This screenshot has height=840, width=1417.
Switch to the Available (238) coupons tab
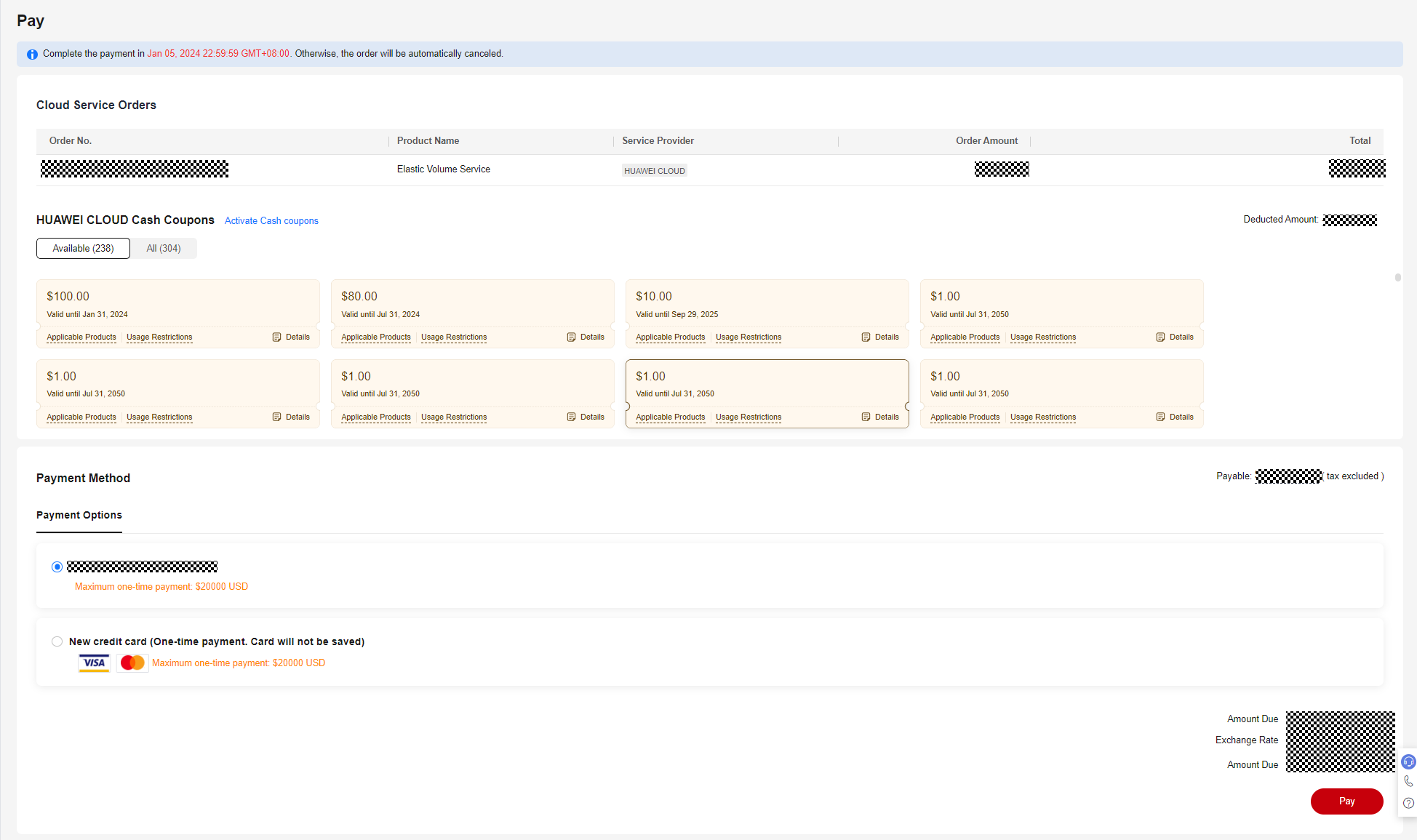pyautogui.click(x=83, y=248)
